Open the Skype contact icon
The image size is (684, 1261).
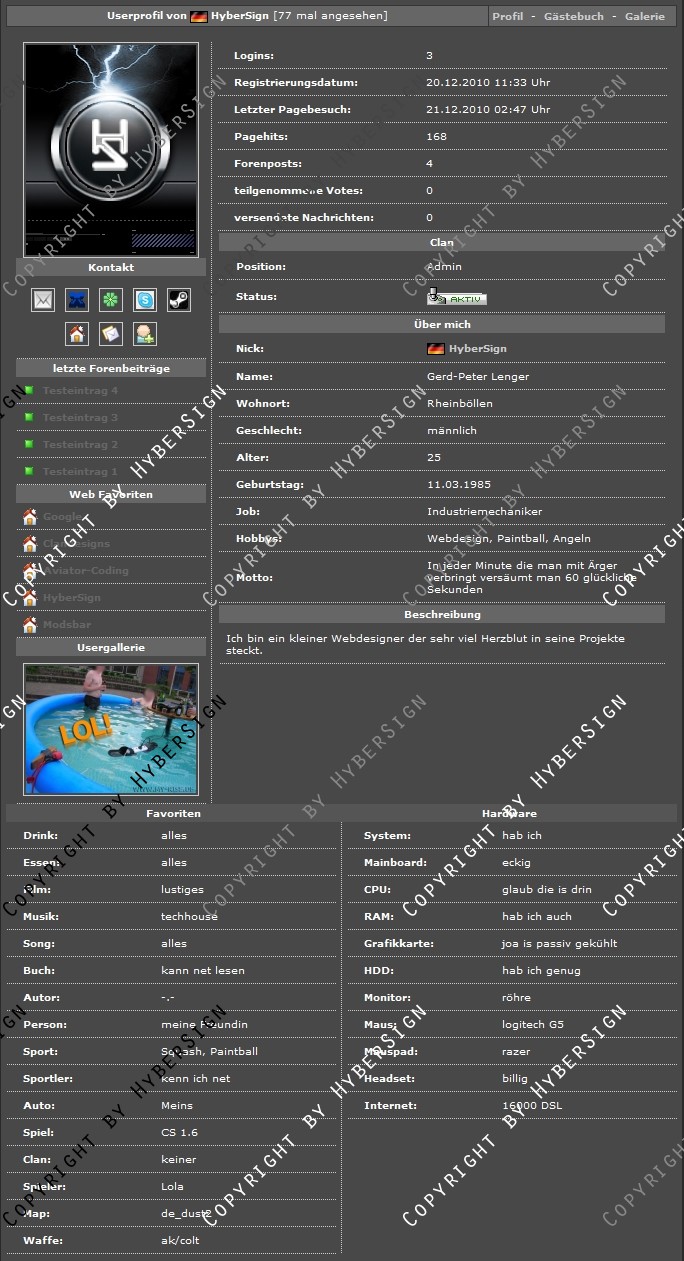[145, 299]
